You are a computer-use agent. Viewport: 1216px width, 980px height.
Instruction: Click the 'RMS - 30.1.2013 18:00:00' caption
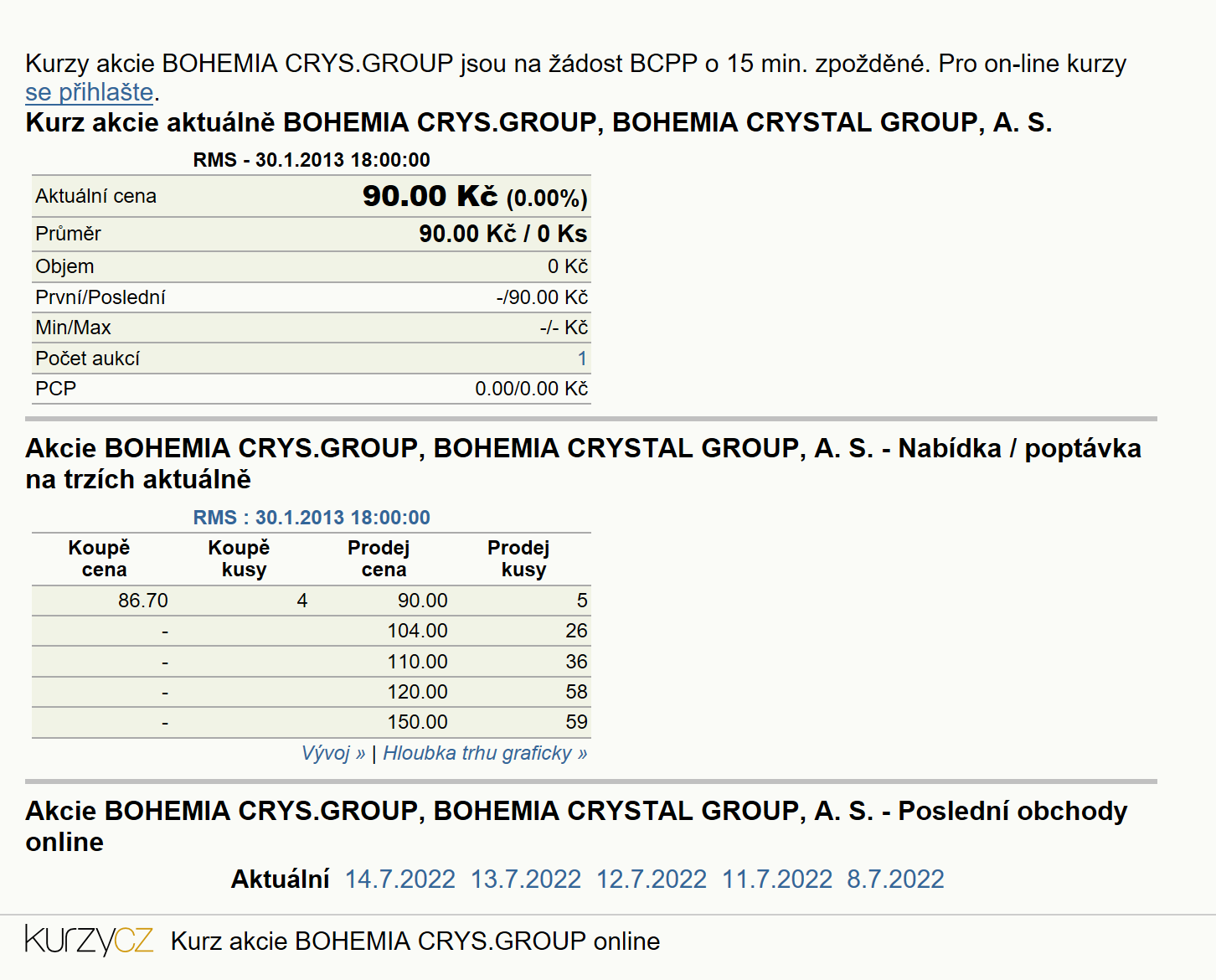tap(312, 160)
